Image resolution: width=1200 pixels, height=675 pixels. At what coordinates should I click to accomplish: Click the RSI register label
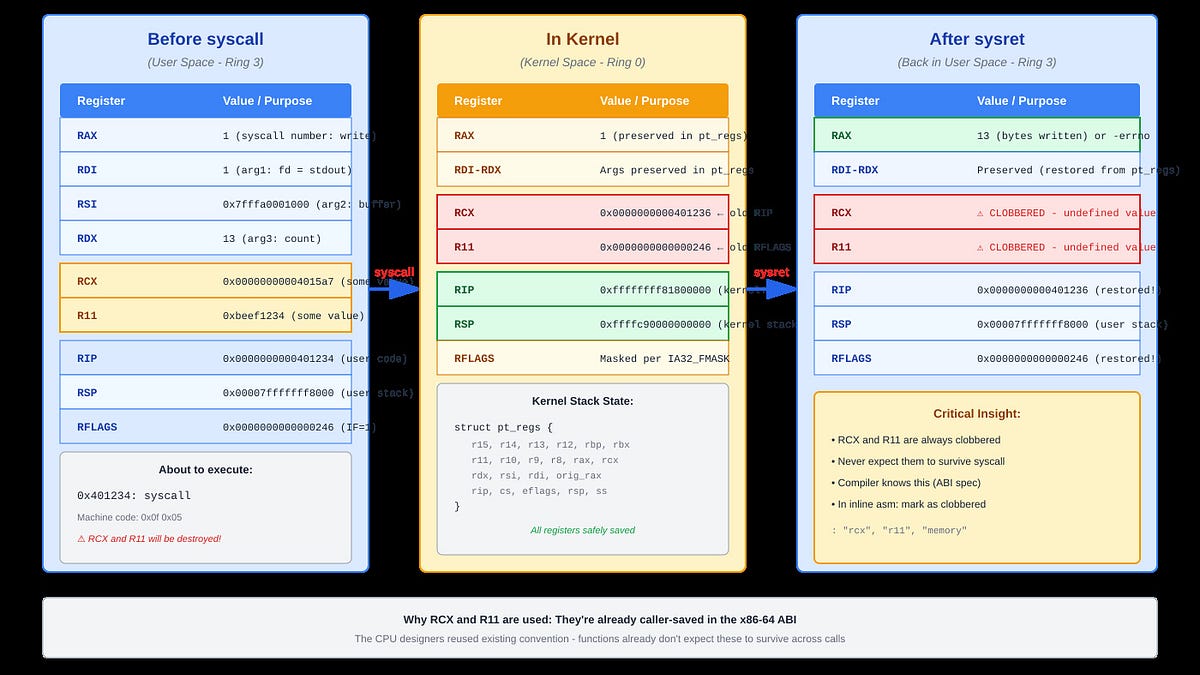87,204
